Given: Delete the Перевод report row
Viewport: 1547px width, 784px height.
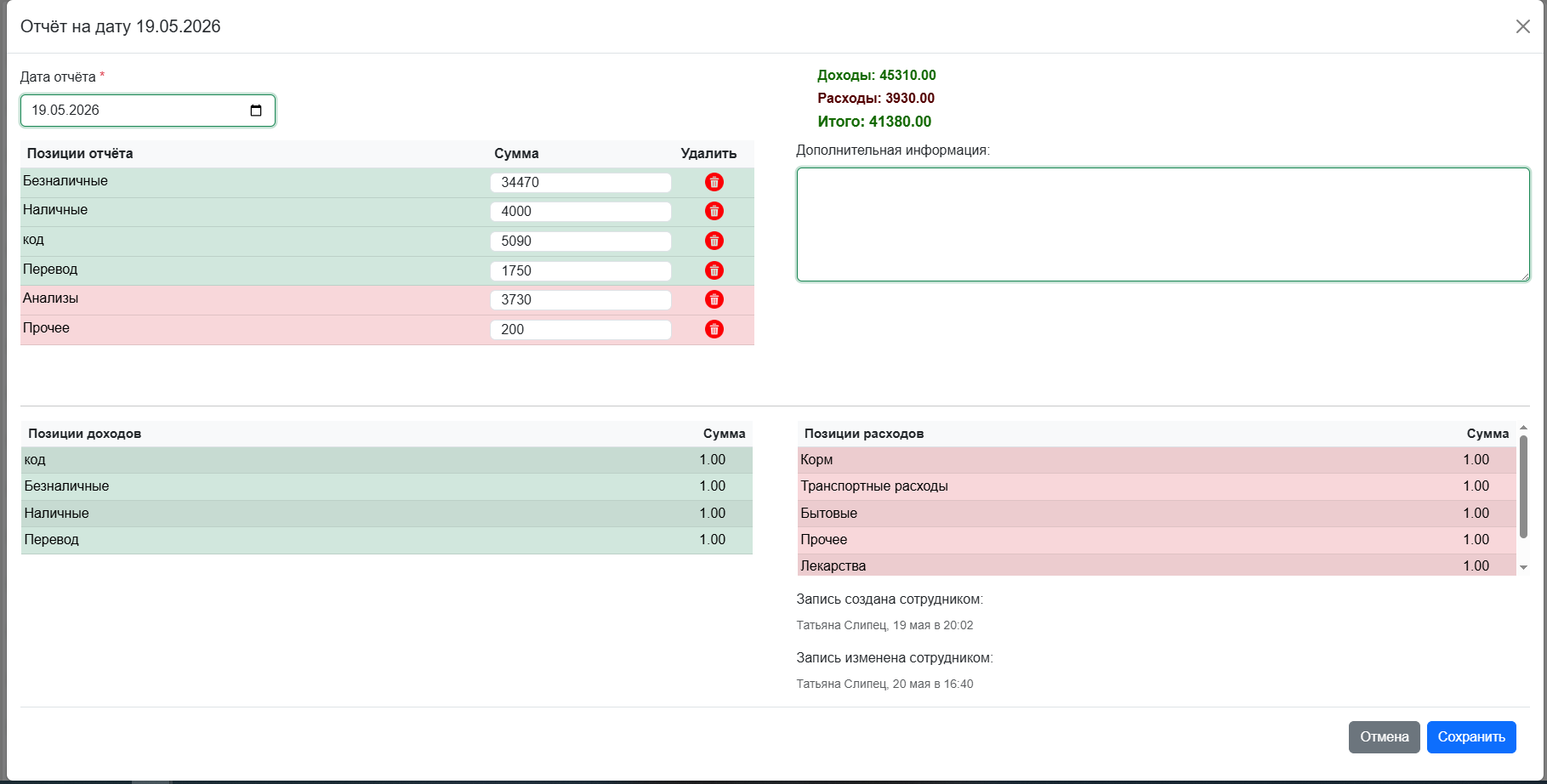Looking at the screenshot, I should click(x=714, y=270).
